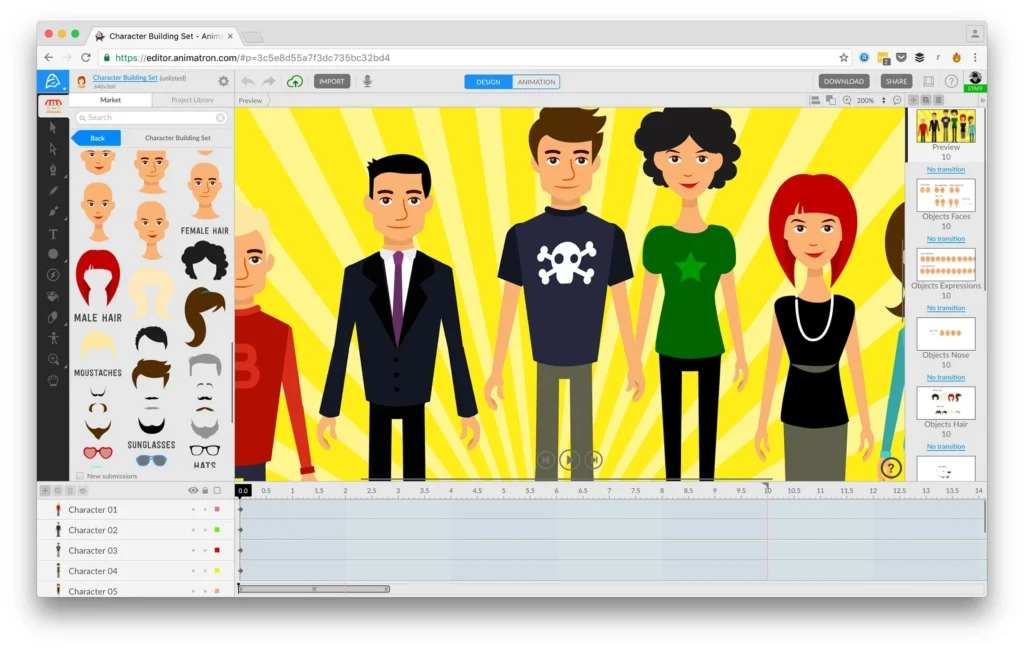The height and width of the screenshot is (650, 1024).
Task: Click the Character 02 green color swatch
Action: 216,530
